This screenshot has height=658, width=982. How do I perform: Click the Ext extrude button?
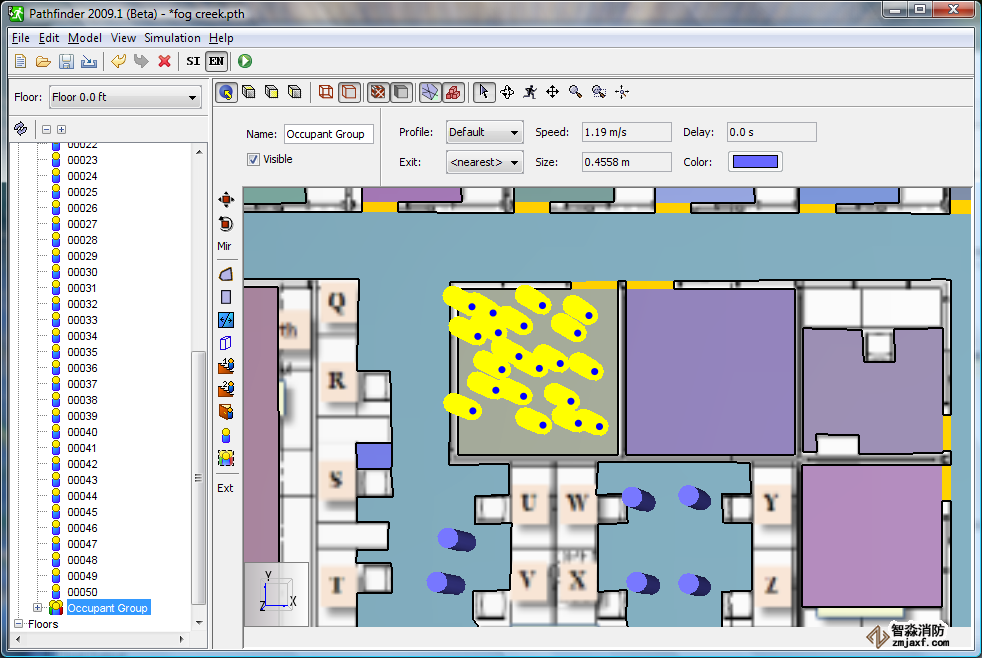(x=225, y=488)
